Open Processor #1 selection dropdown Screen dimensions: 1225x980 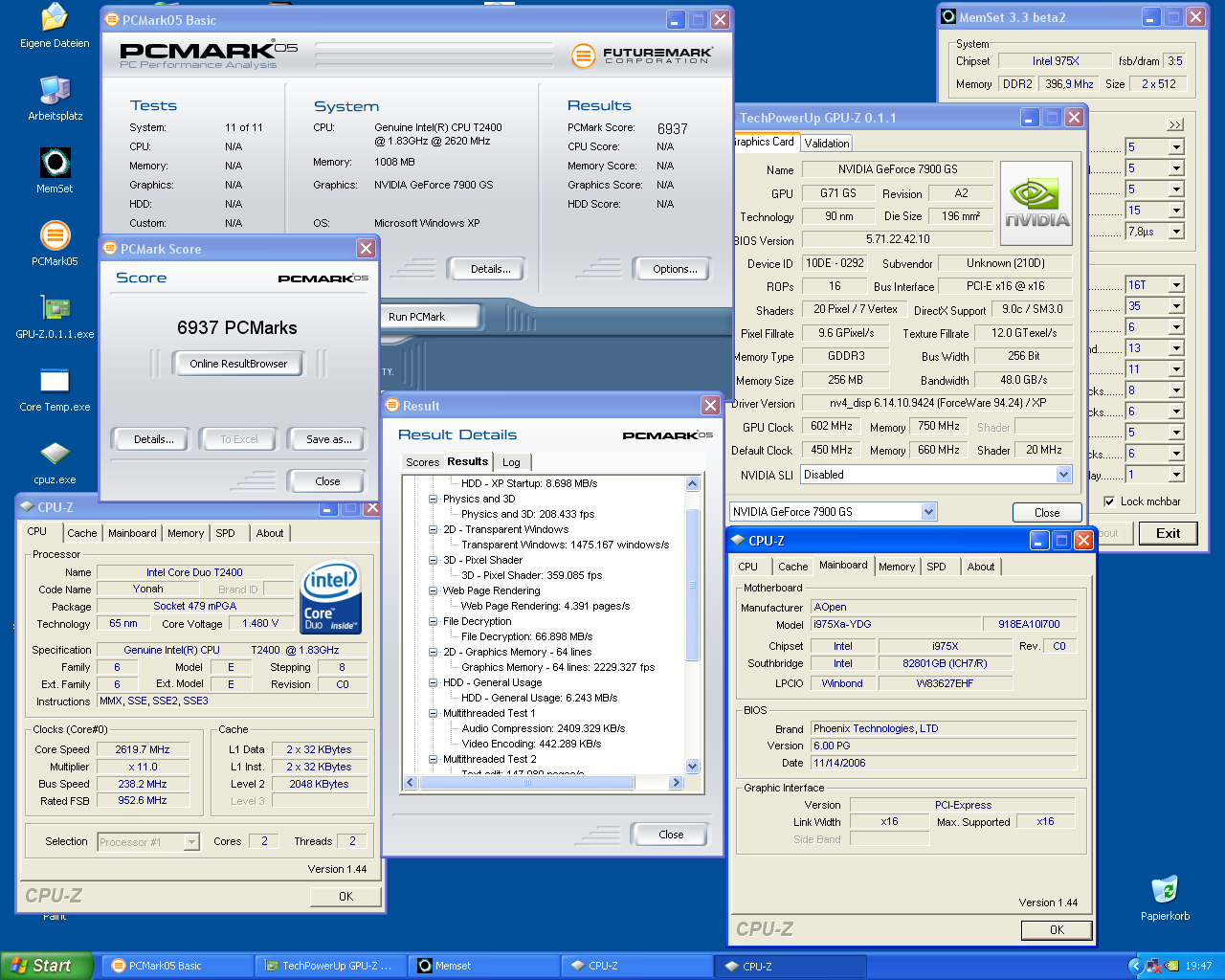click(x=191, y=842)
